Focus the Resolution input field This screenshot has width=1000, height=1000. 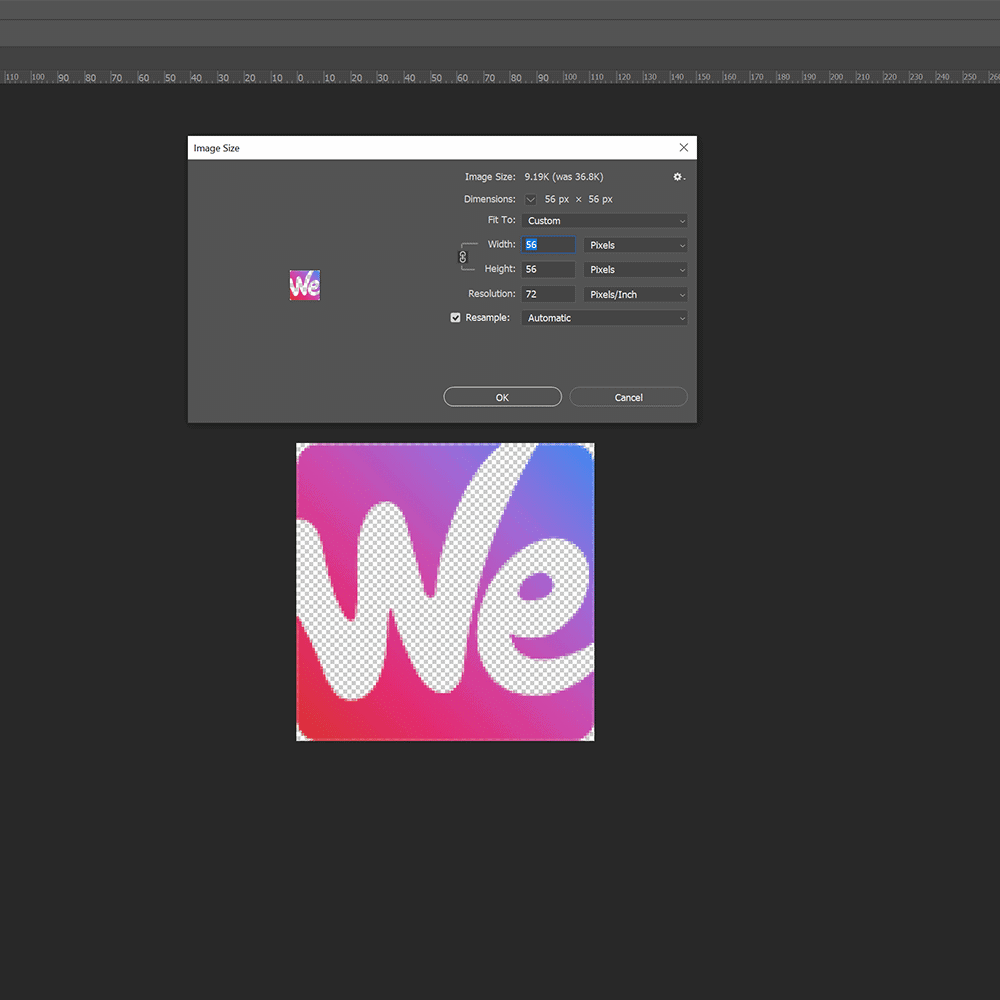point(548,295)
